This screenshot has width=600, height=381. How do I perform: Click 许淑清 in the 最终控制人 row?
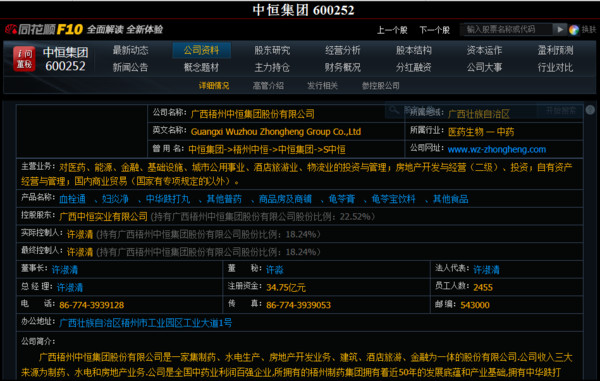pyautogui.click(x=80, y=252)
